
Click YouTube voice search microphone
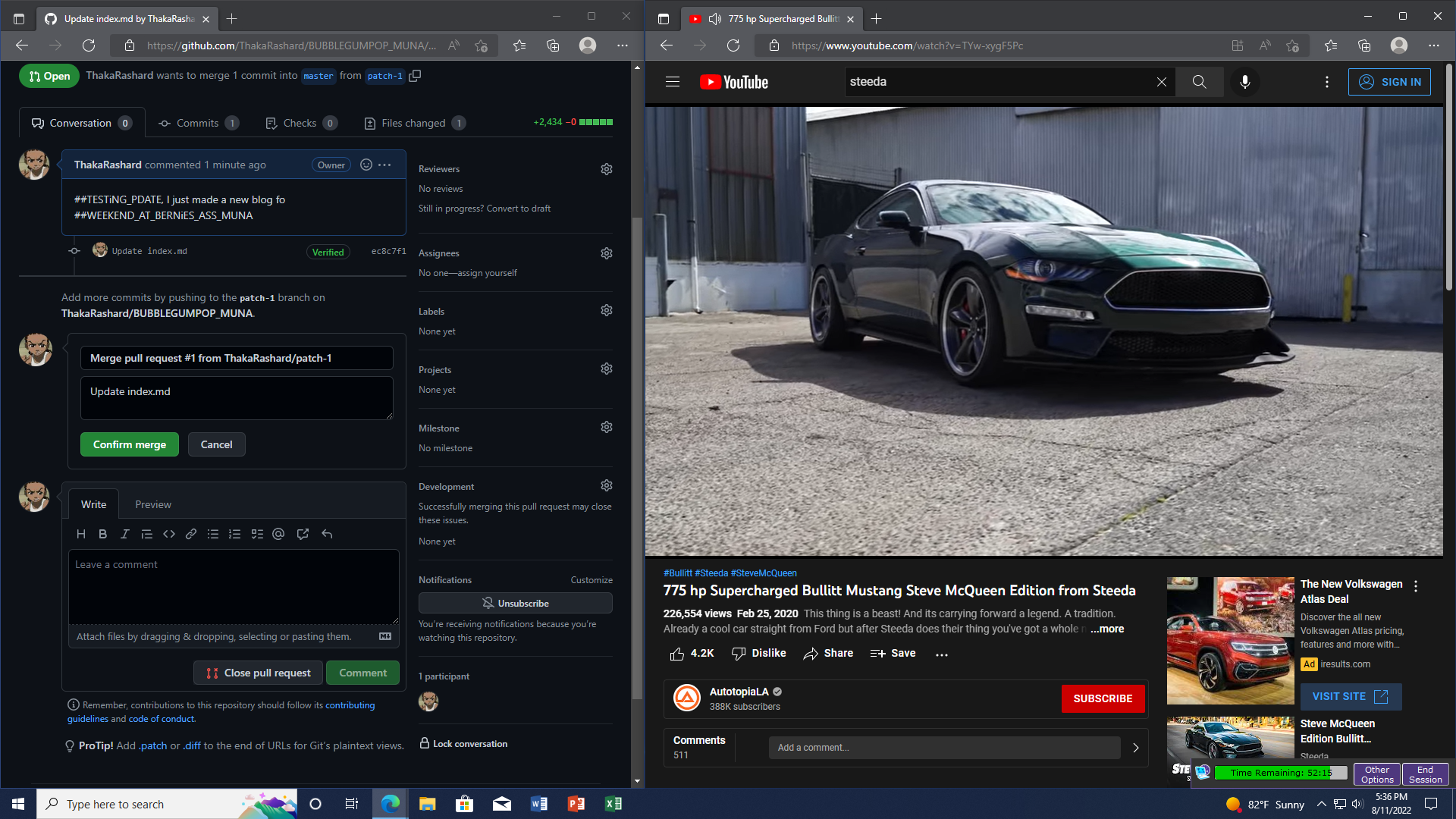(1244, 82)
